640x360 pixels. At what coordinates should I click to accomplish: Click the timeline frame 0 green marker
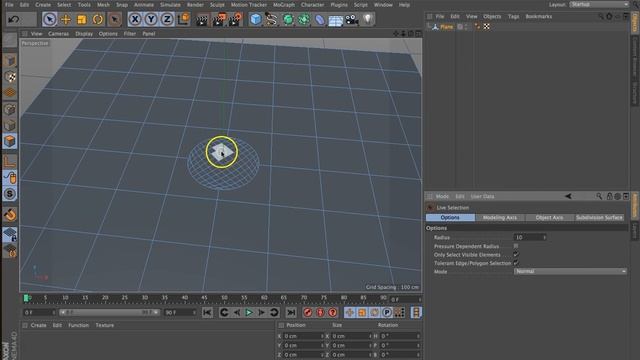coord(27,298)
